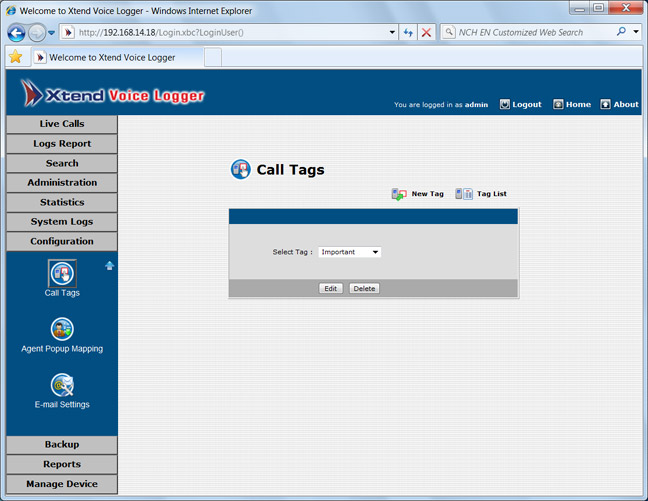
Task: Click the Tag List icon
Action: 464,193
